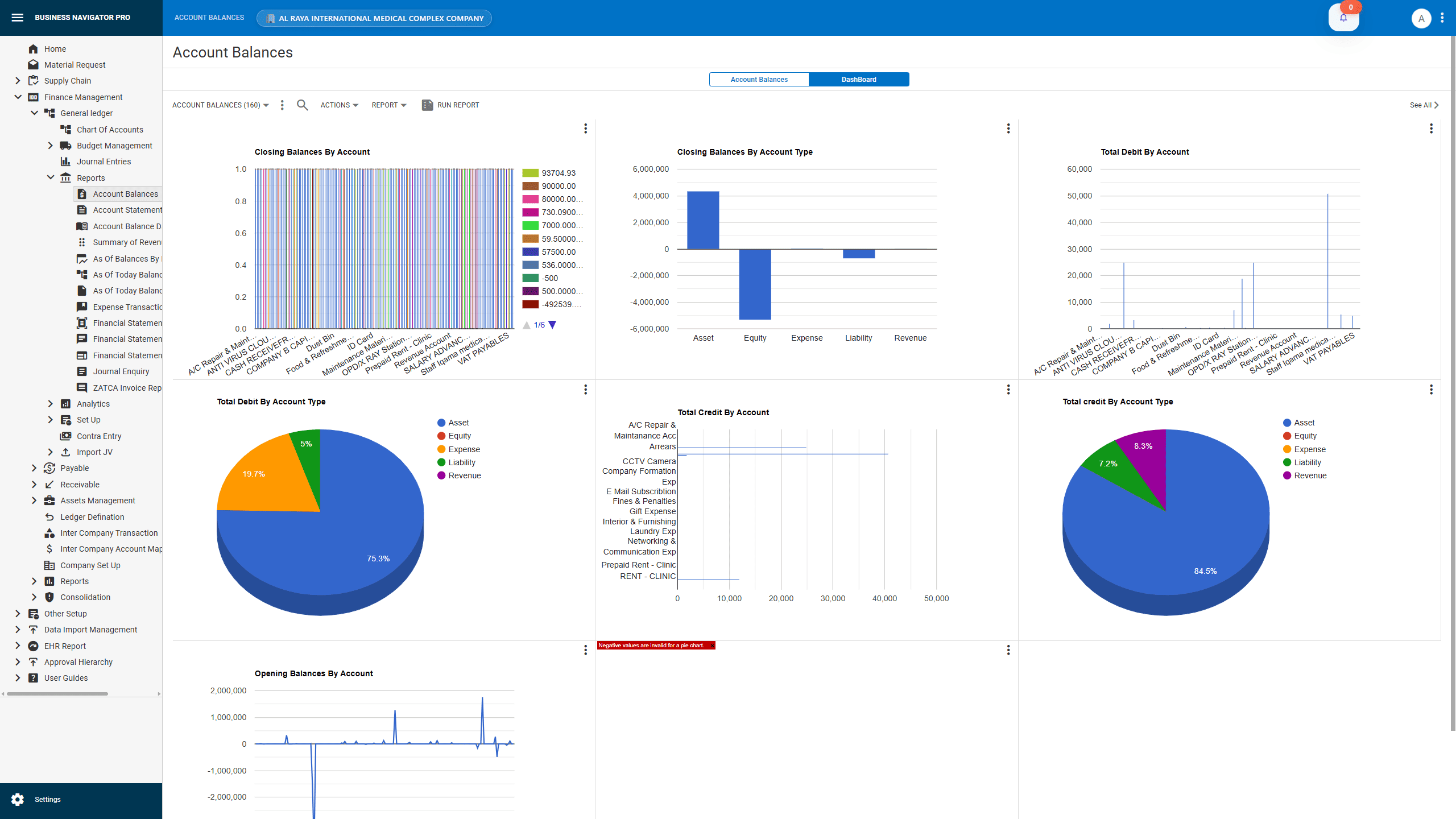Open the ACTIONS dropdown

(x=338, y=105)
